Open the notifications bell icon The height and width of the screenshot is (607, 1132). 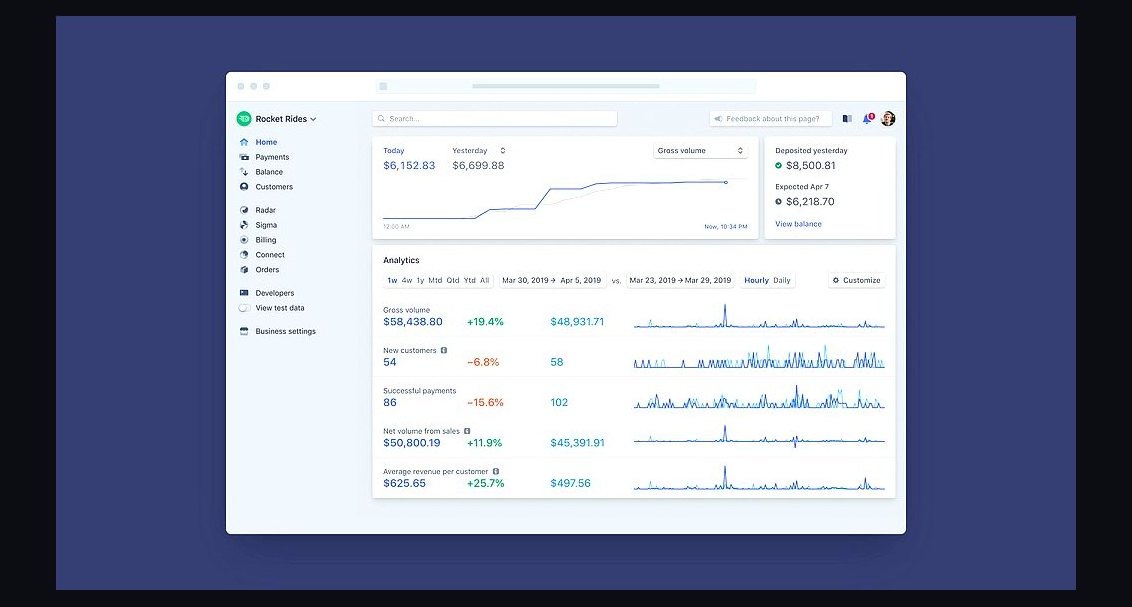click(867, 118)
